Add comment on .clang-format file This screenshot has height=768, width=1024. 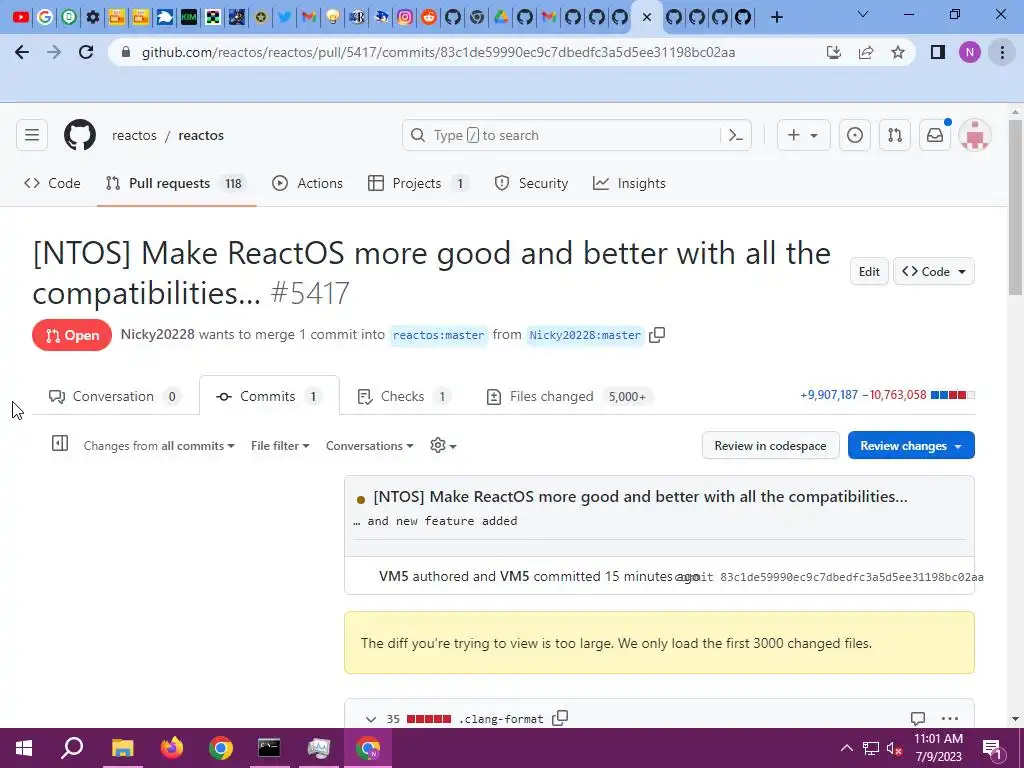pyautogui.click(x=918, y=718)
